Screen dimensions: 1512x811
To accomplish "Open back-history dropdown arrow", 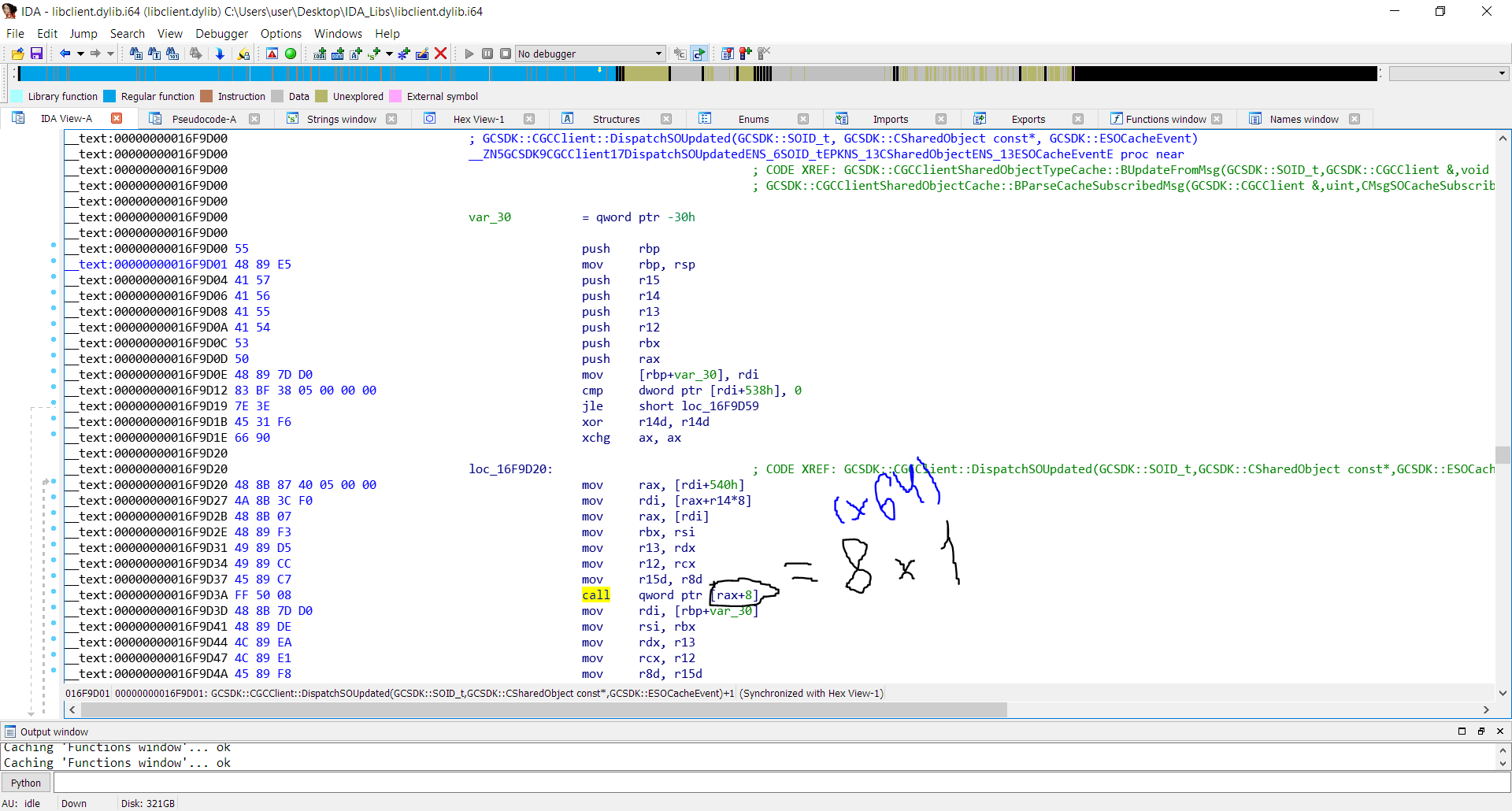I will pyautogui.click(x=80, y=54).
